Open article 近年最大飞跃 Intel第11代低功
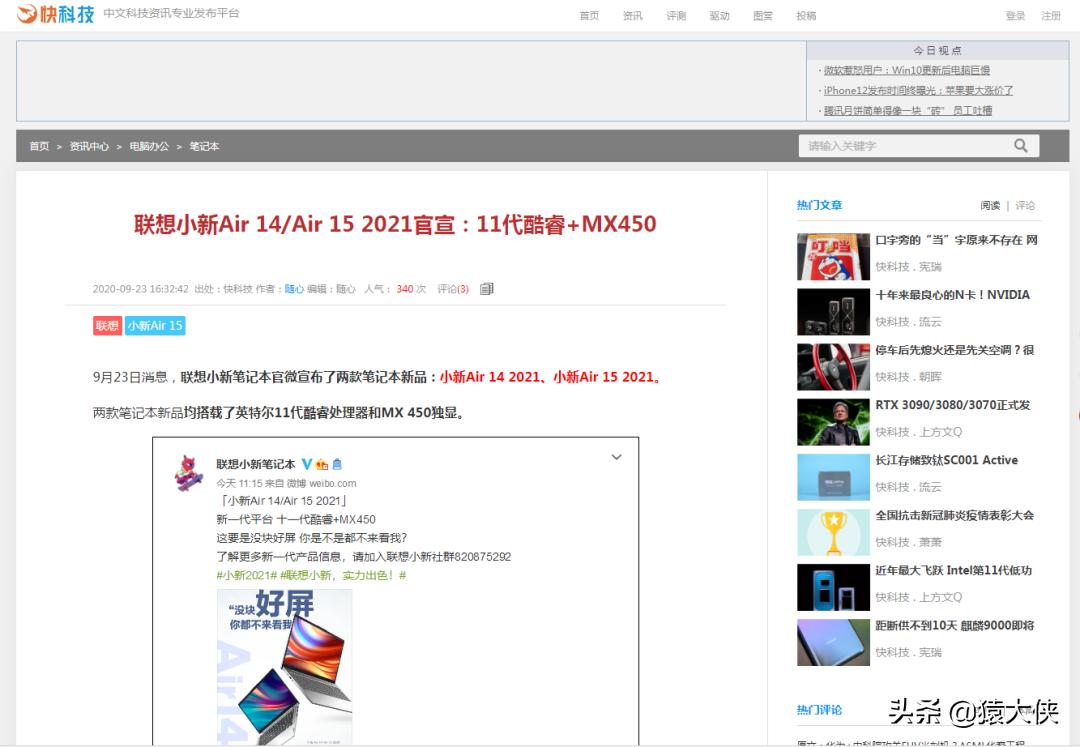The width and height of the screenshot is (1080, 747). coord(953,570)
